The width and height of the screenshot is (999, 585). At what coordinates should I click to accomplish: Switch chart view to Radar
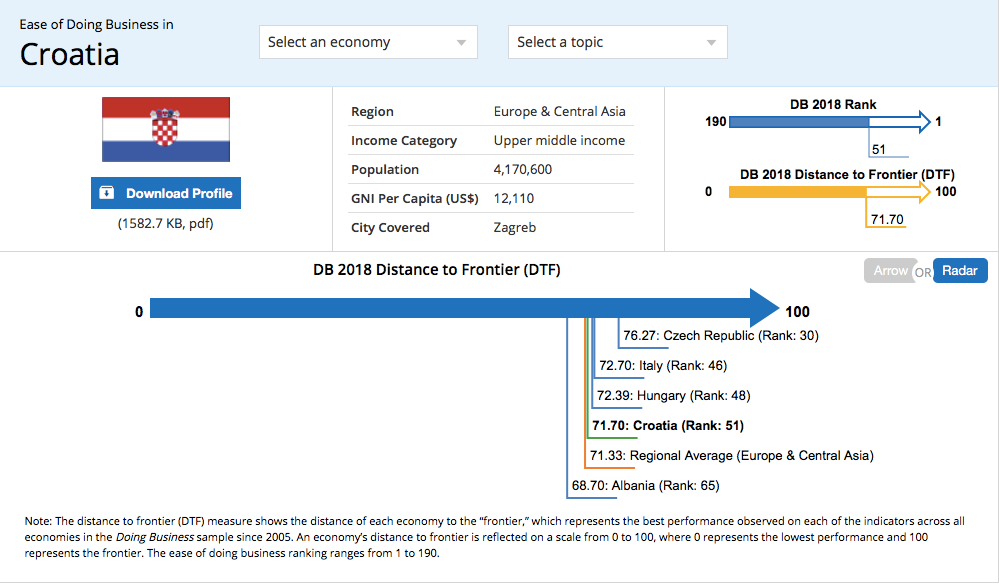[960, 270]
